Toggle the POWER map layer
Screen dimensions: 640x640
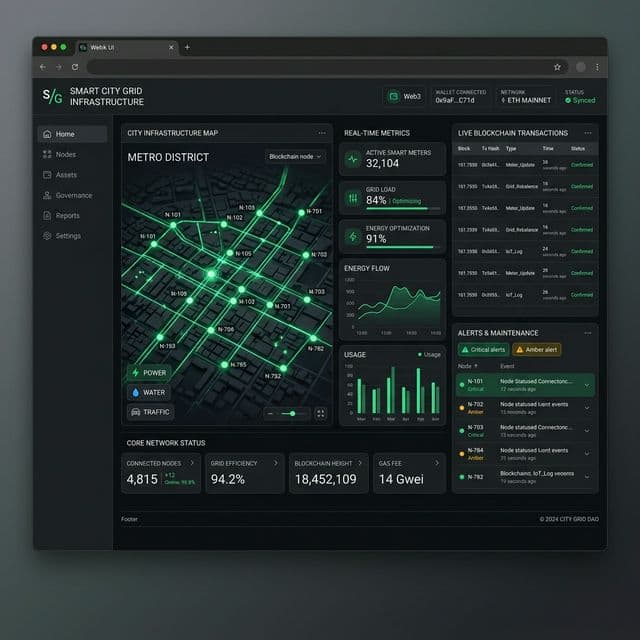coord(149,373)
